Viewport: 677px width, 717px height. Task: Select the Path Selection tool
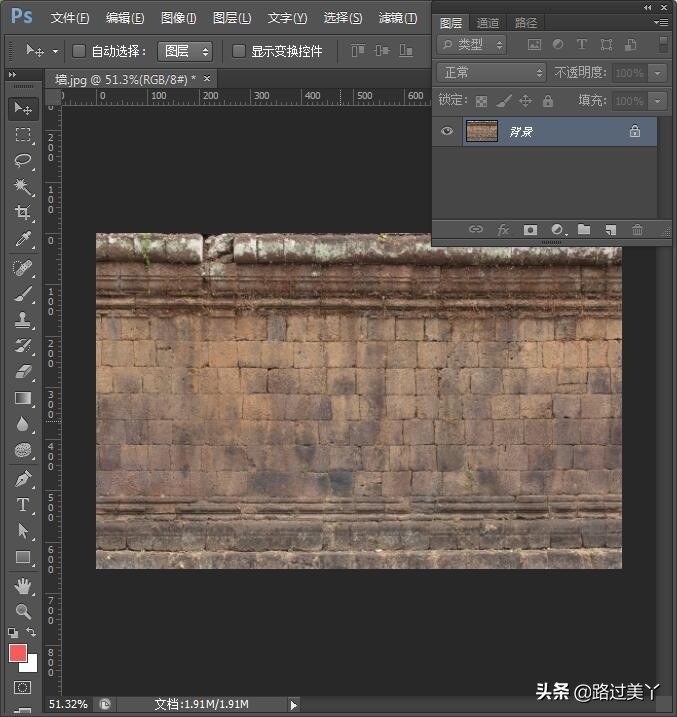(23, 531)
